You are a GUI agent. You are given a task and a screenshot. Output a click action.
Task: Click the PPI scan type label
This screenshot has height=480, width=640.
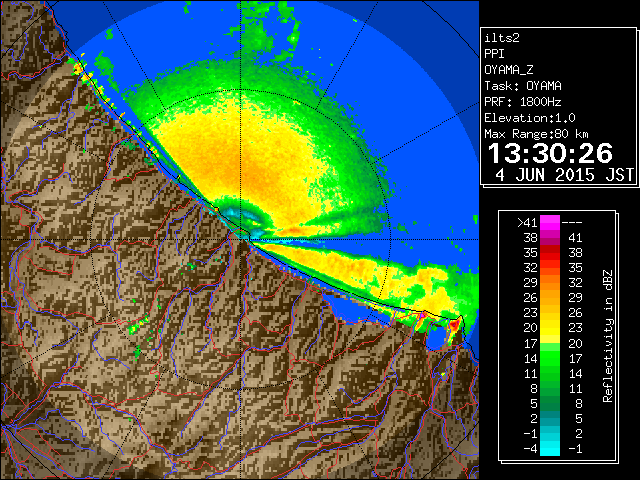pos(494,54)
